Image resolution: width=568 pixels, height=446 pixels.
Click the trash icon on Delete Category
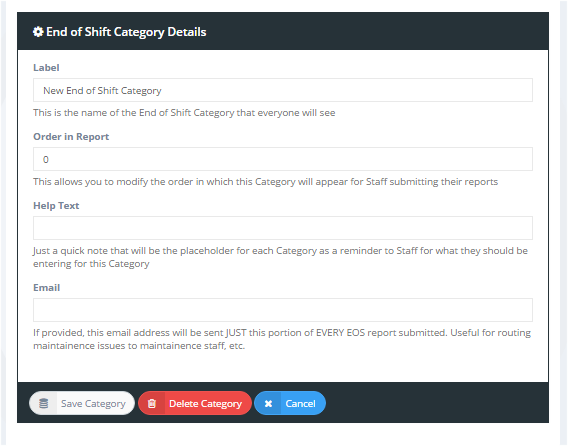[x=152, y=403]
